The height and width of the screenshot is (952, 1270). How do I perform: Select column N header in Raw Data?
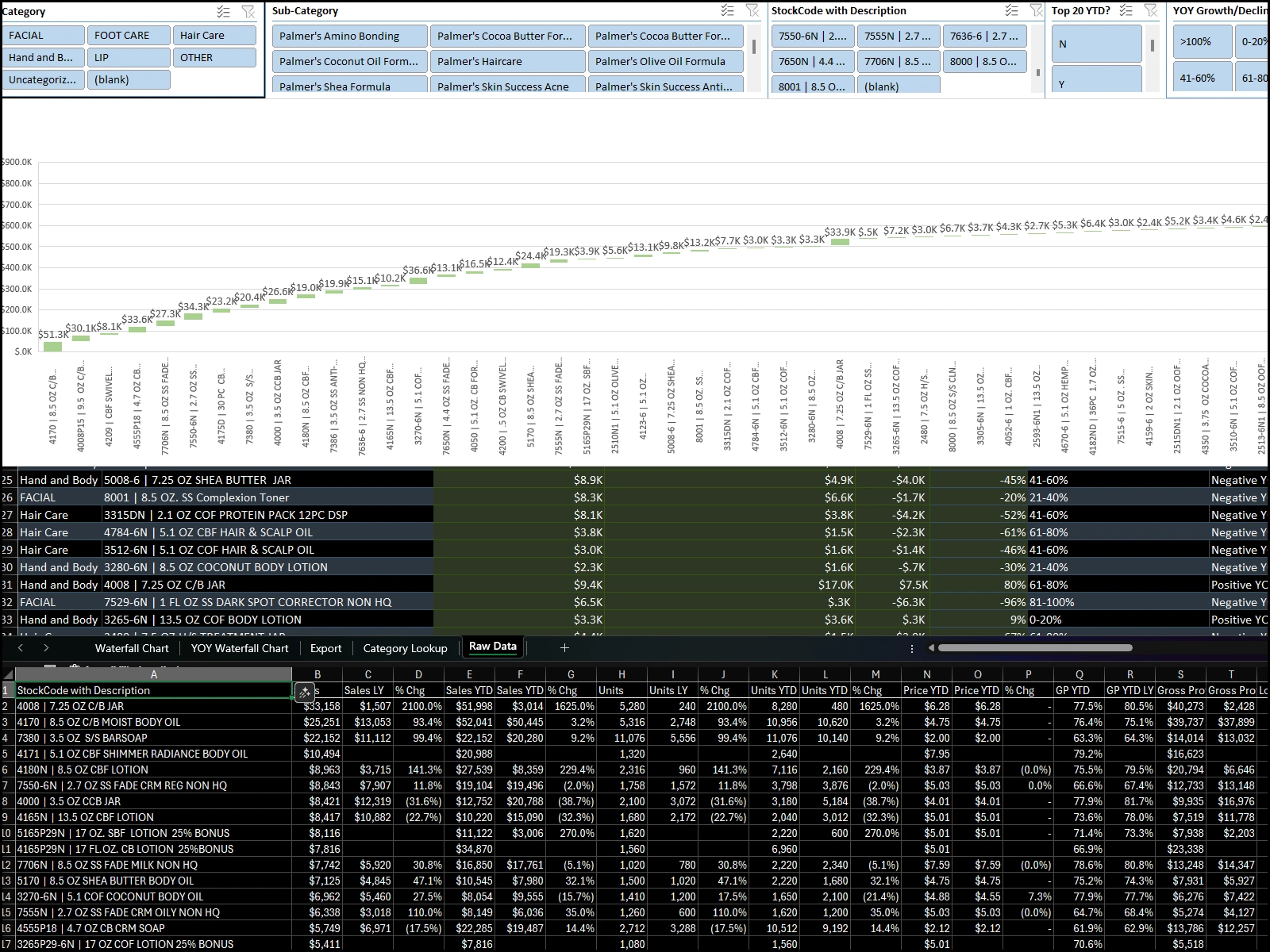coord(926,674)
